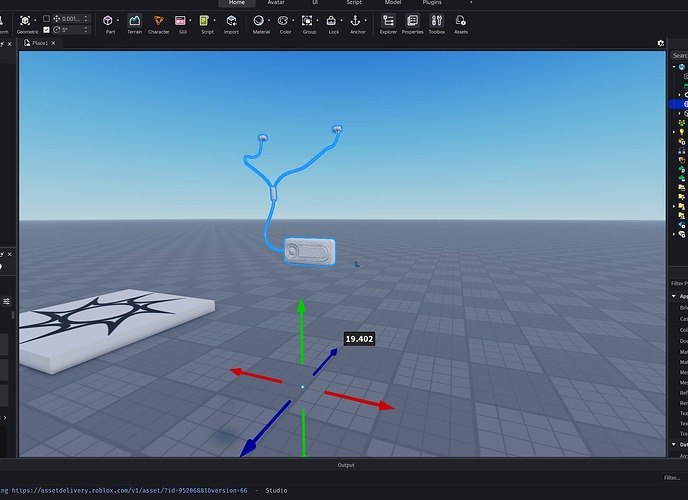Click the assetdelivery.roblox.com URL in Output
688x500 pixels.
(x=129, y=490)
